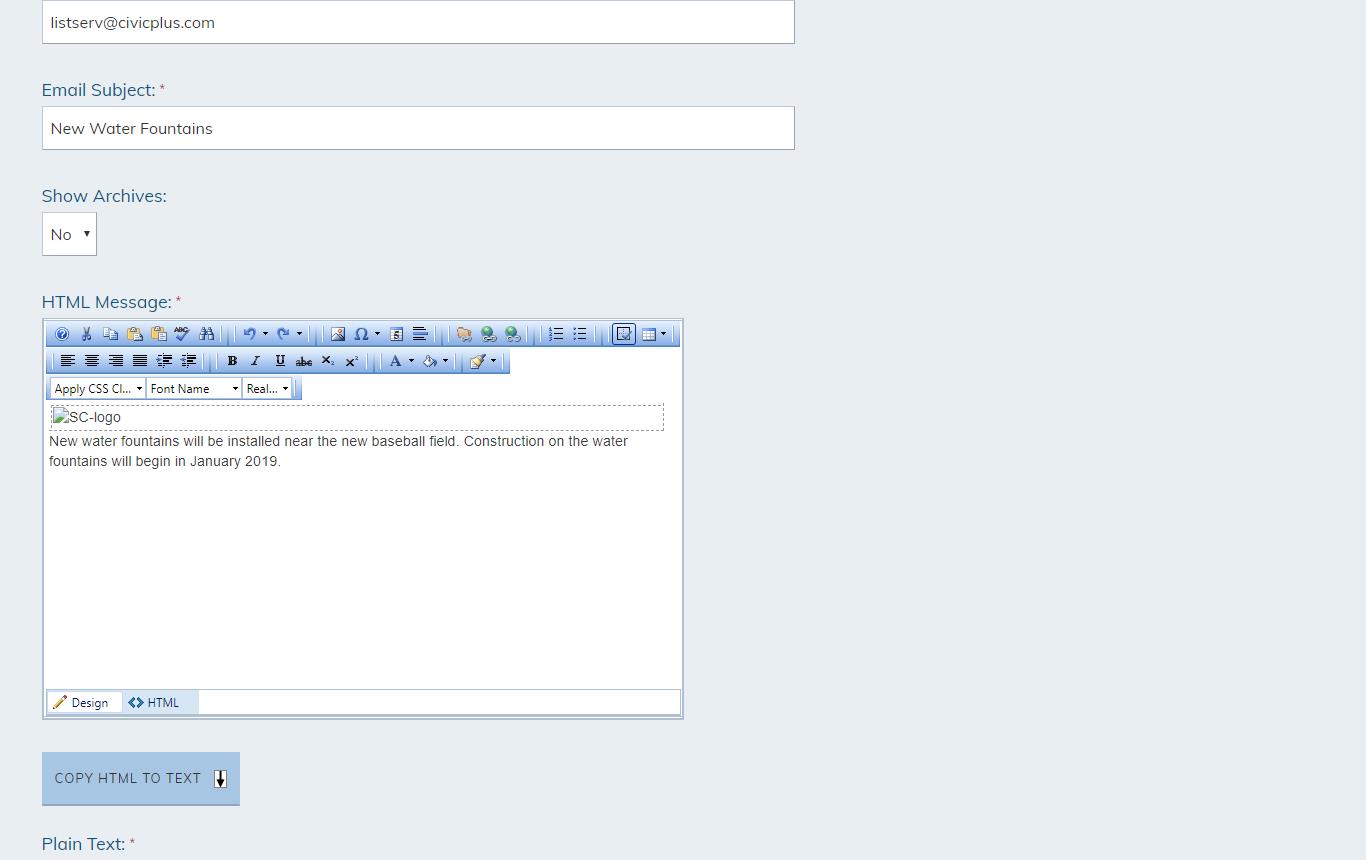Click the Undo arrow icon
Image resolution: width=1366 pixels, height=860 pixels.
click(250, 334)
